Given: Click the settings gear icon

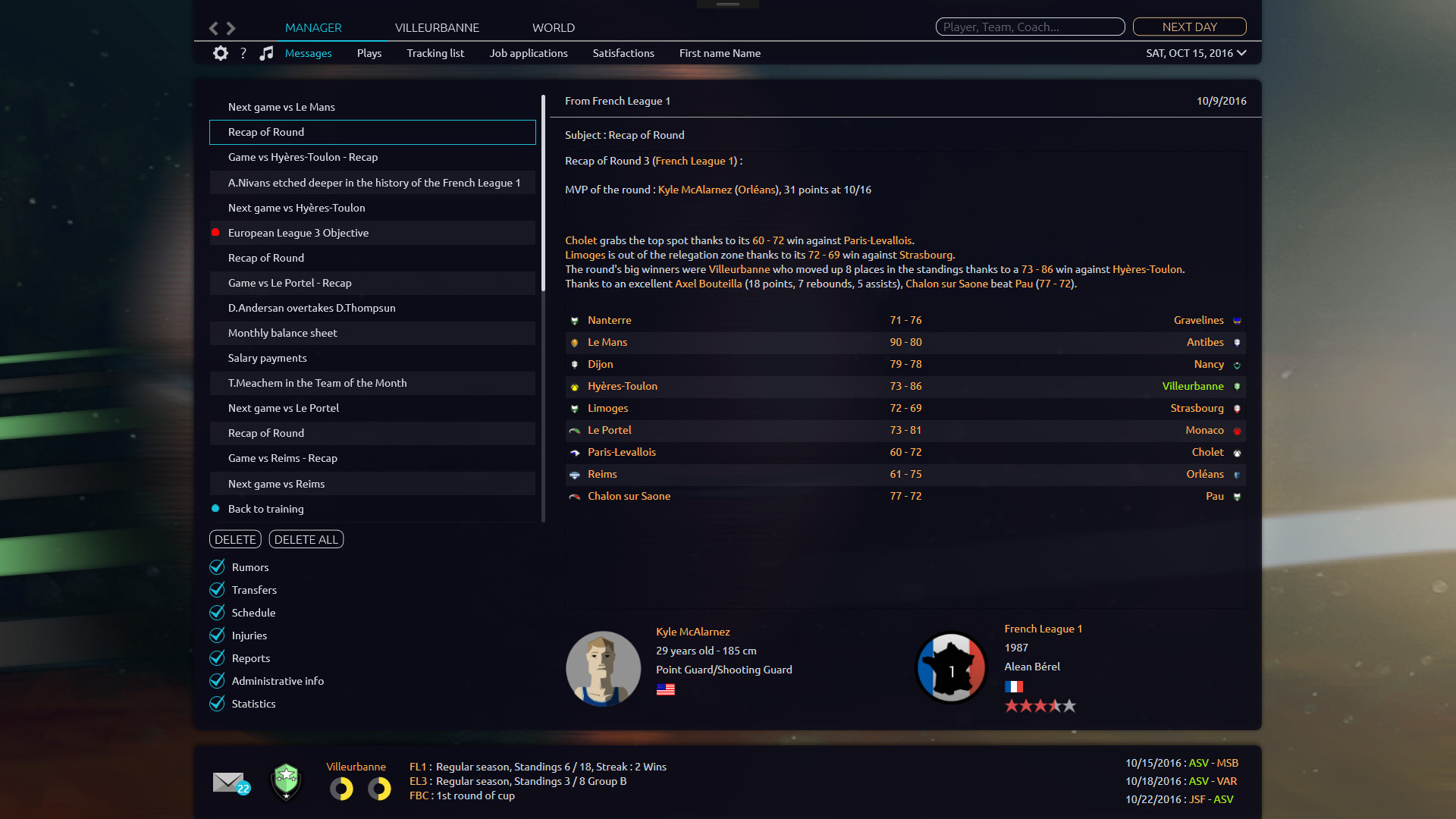Looking at the screenshot, I should pyautogui.click(x=219, y=53).
